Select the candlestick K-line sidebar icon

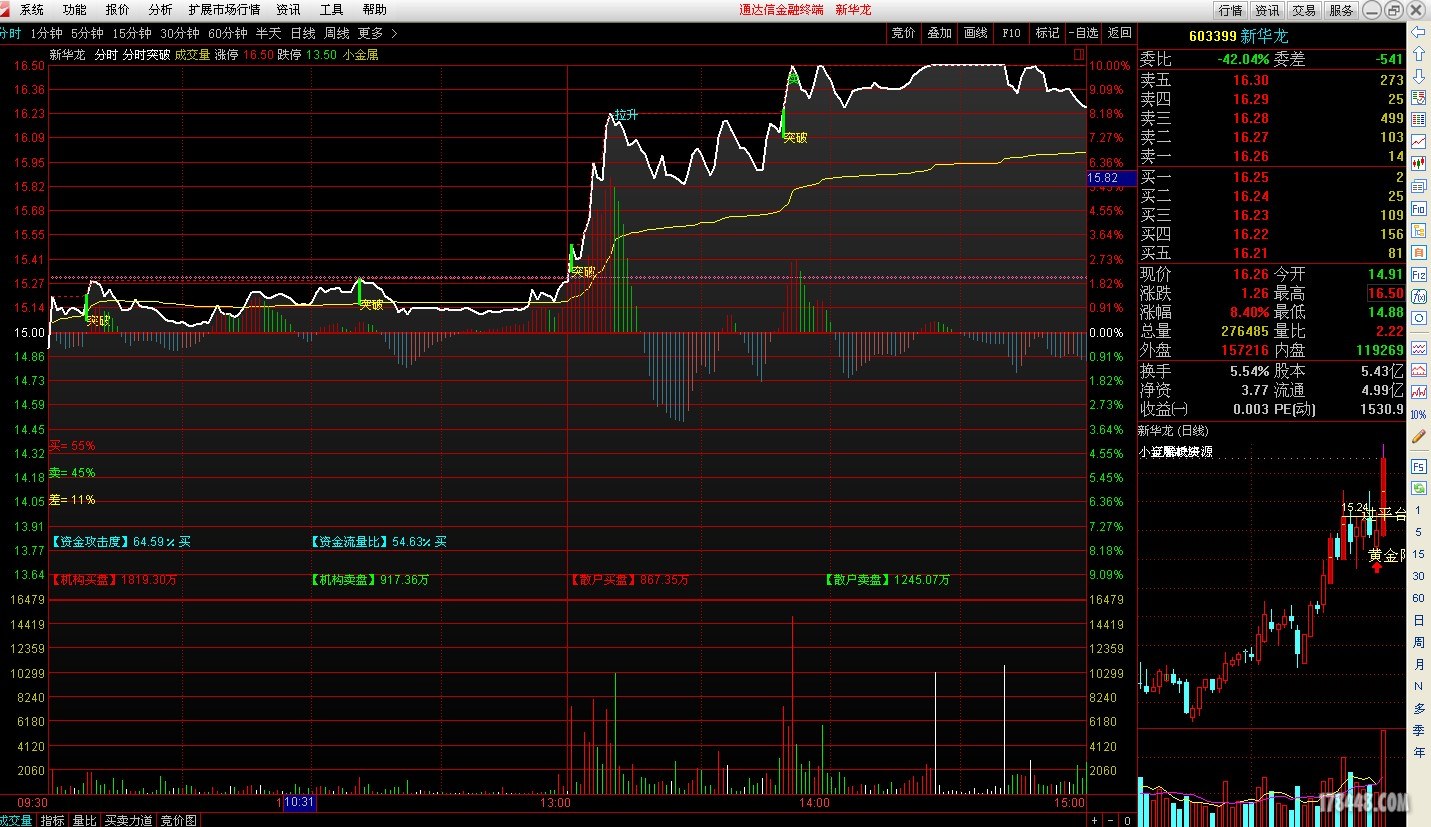coord(1418,164)
